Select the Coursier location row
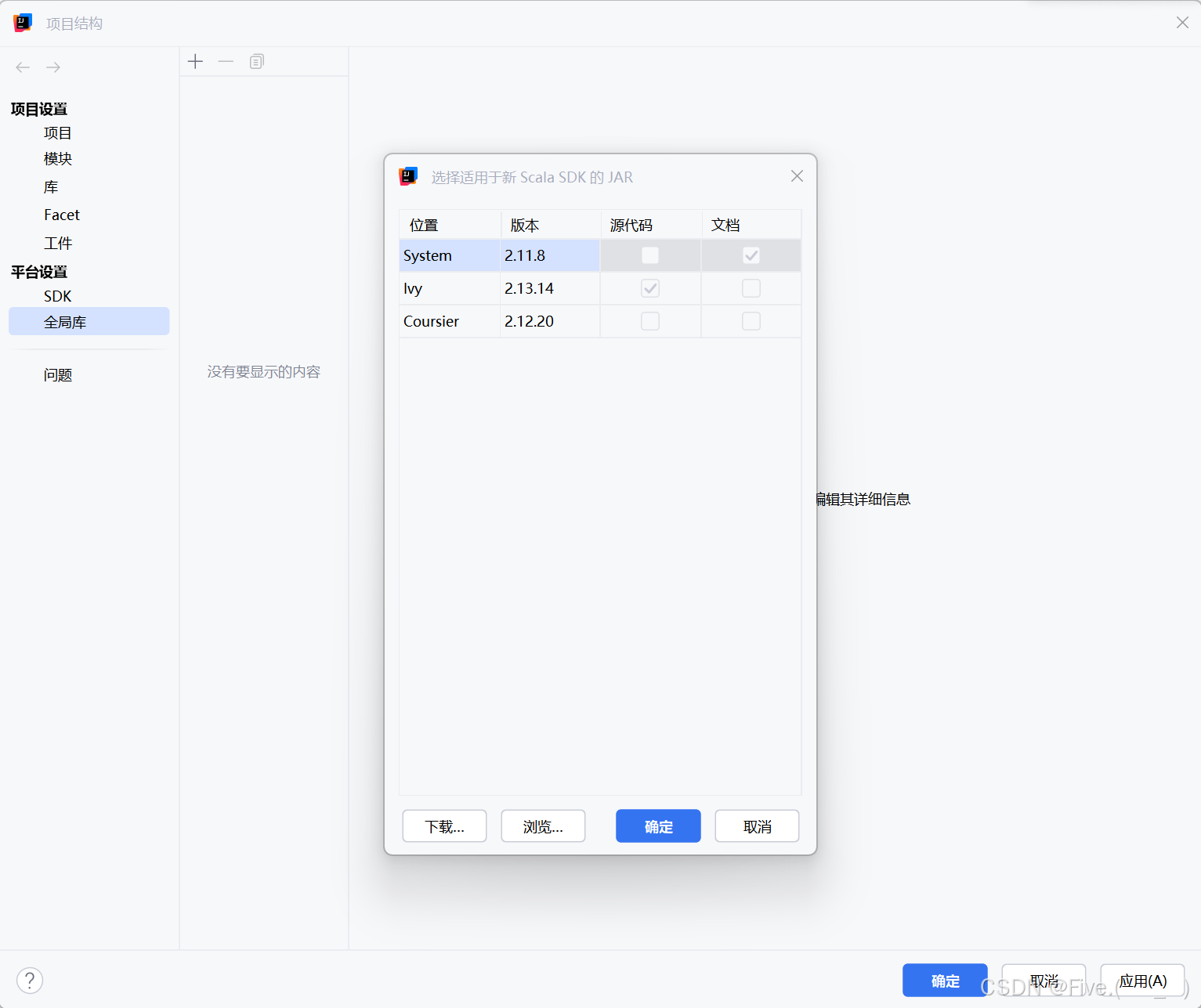The width and height of the screenshot is (1201, 1008). point(450,321)
